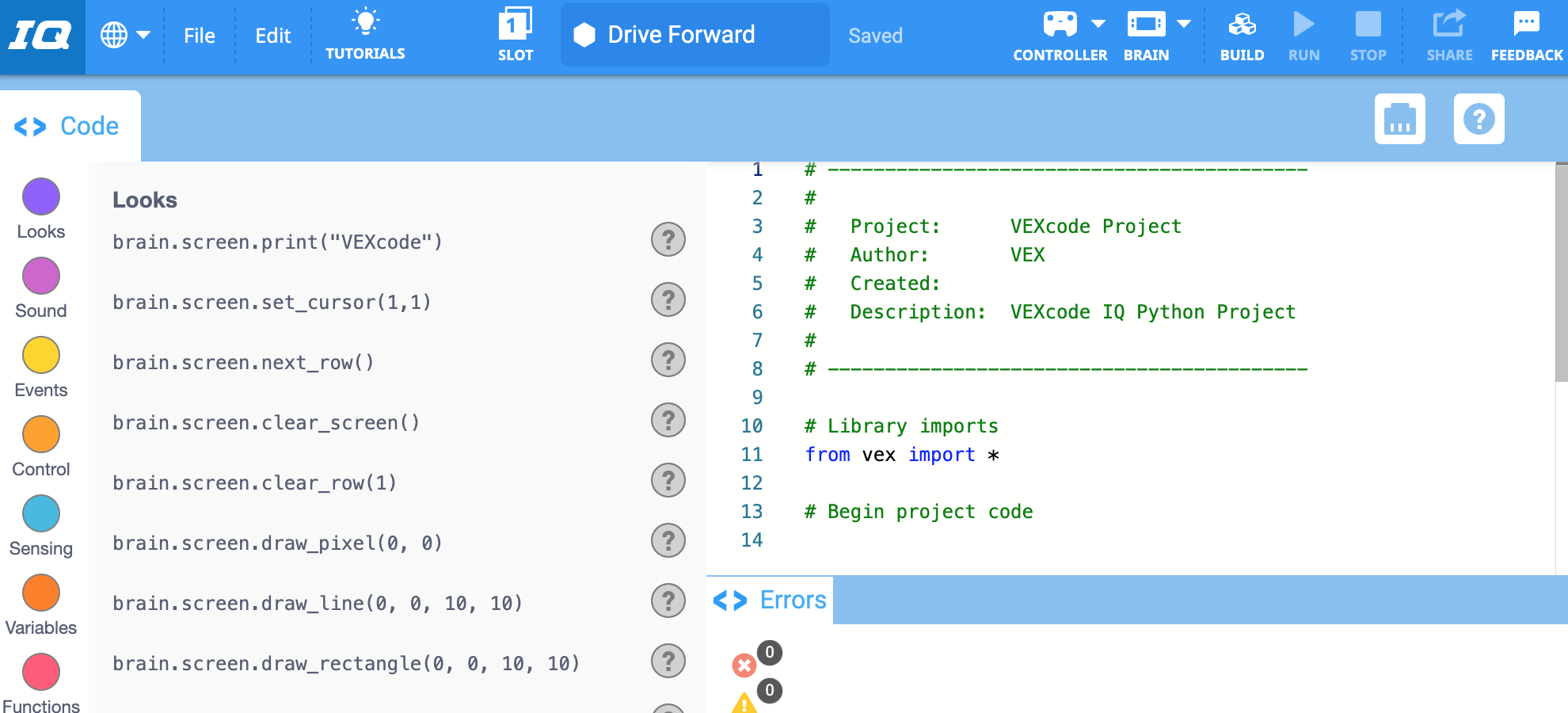Select the Sensing command category

click(x=40, y=513)
